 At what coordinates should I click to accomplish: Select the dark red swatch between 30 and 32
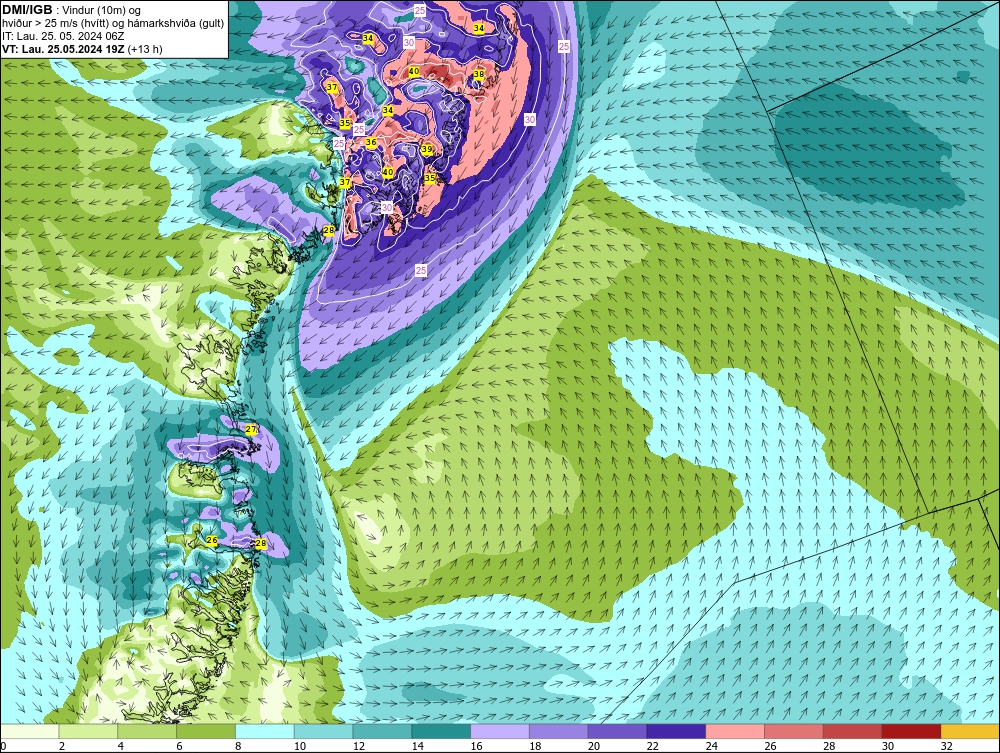pos(911,731)
